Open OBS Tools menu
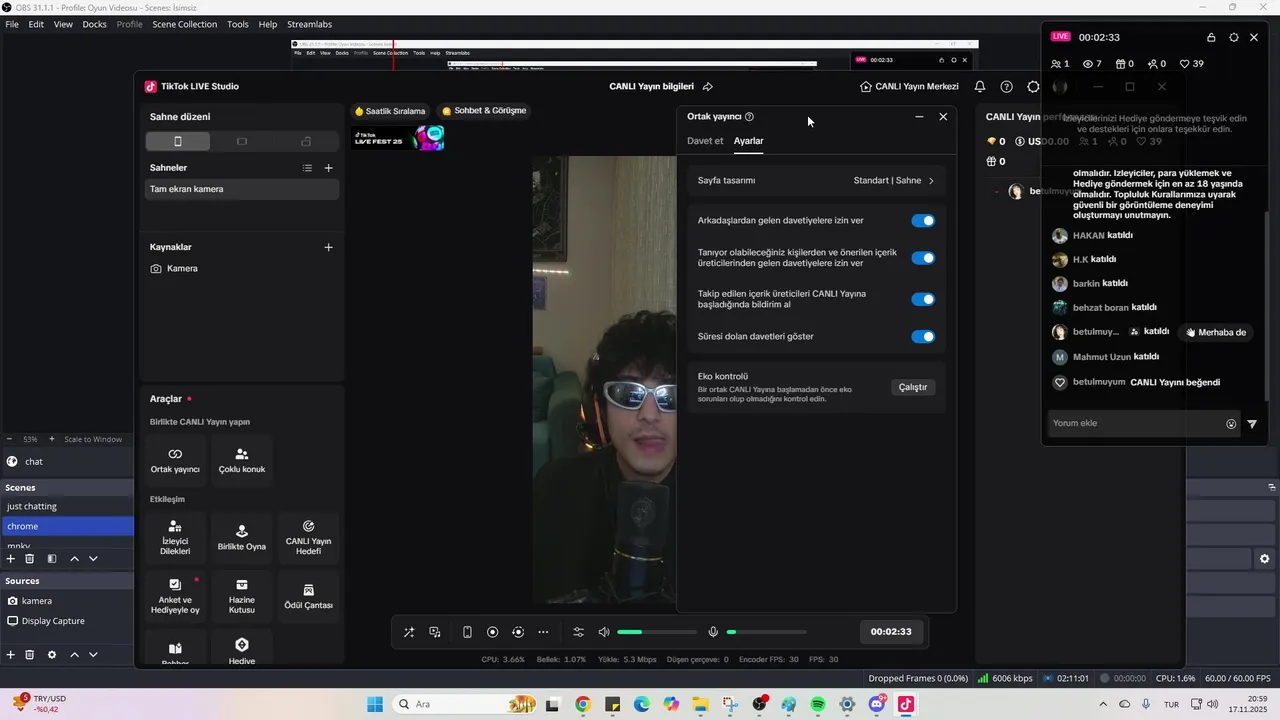 pos(238,24)
